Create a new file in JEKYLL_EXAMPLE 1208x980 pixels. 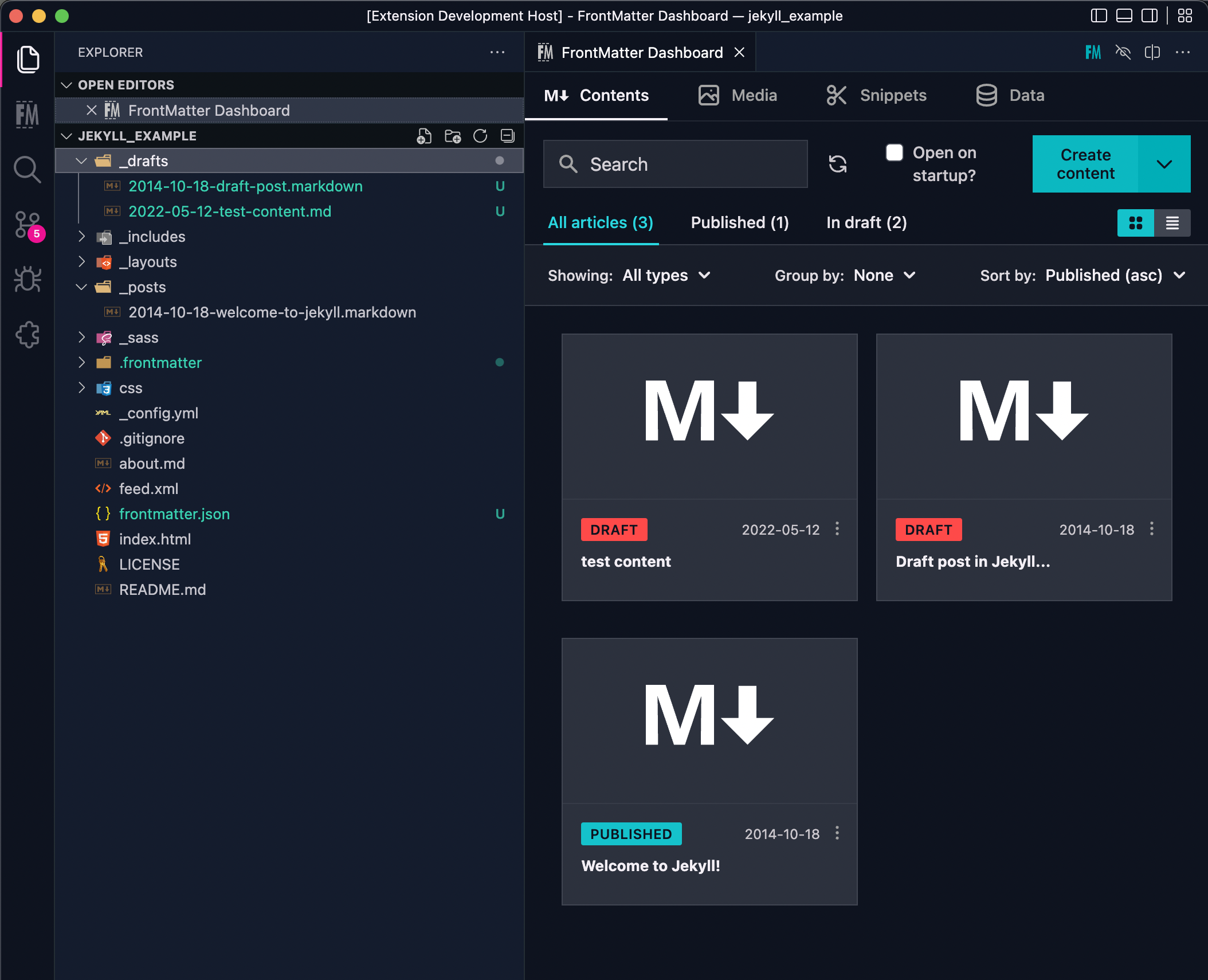(x=423, y=136)
